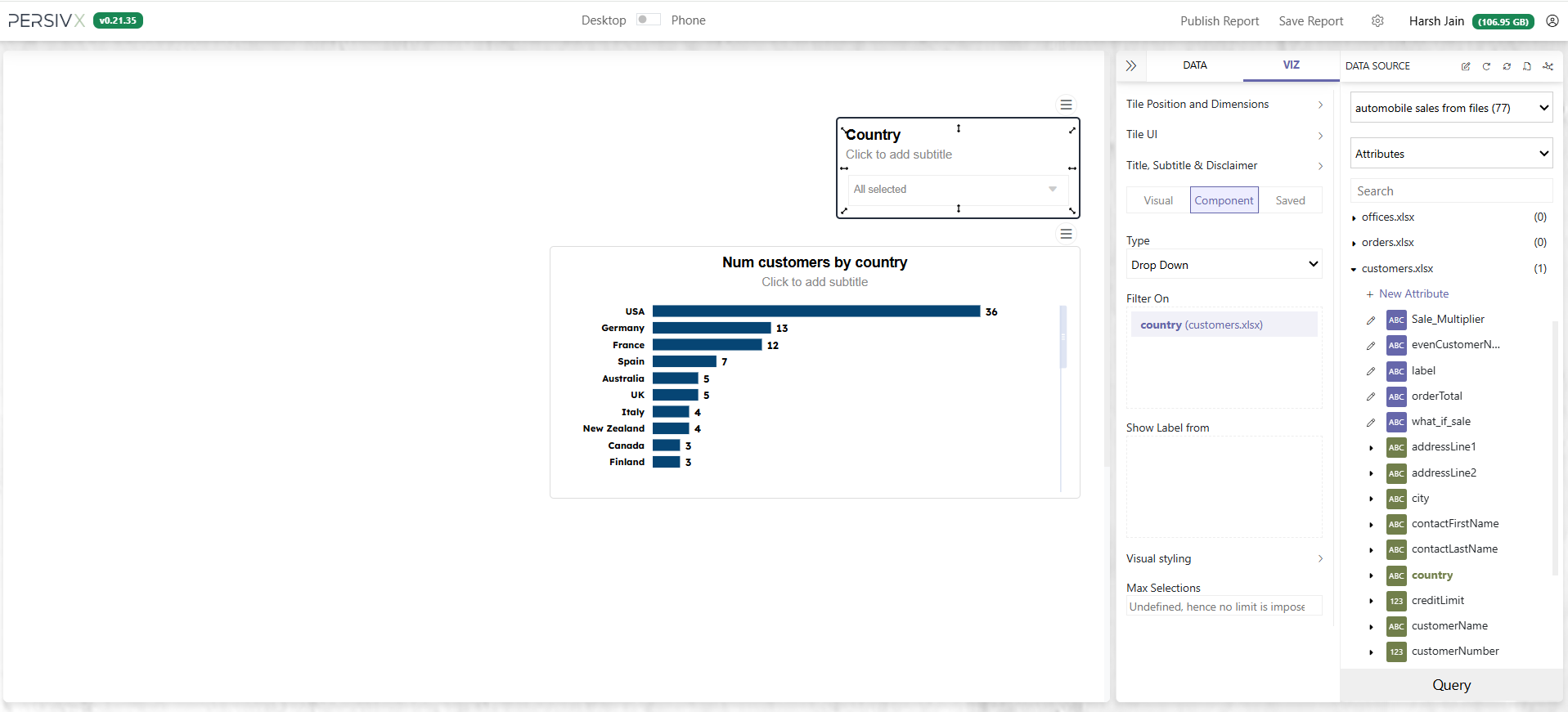Click the USA bar in chart
This screenshot has width=1568, height=712.
pyautogui.click(x=816, y=311)
